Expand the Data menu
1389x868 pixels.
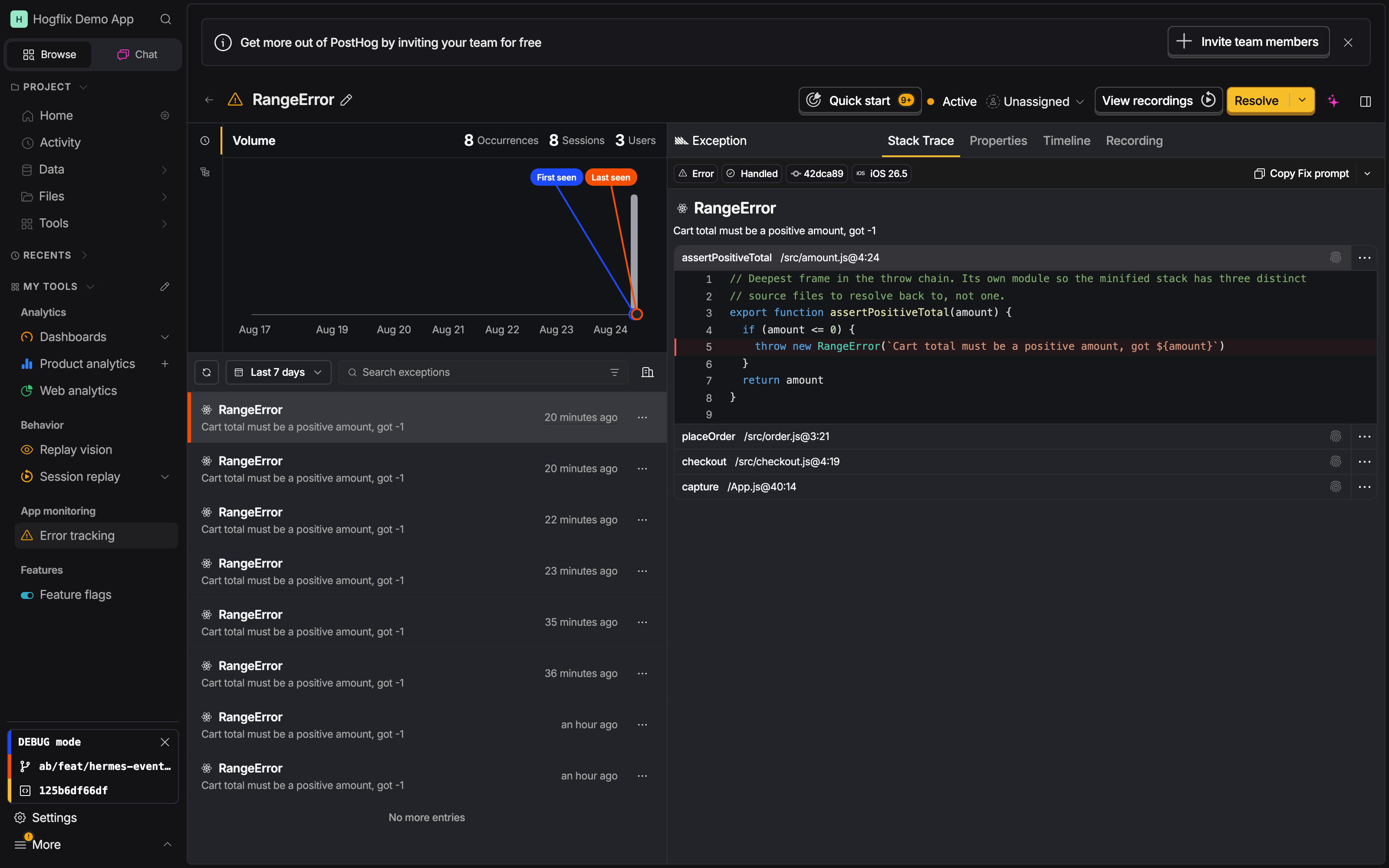point(165,169)
